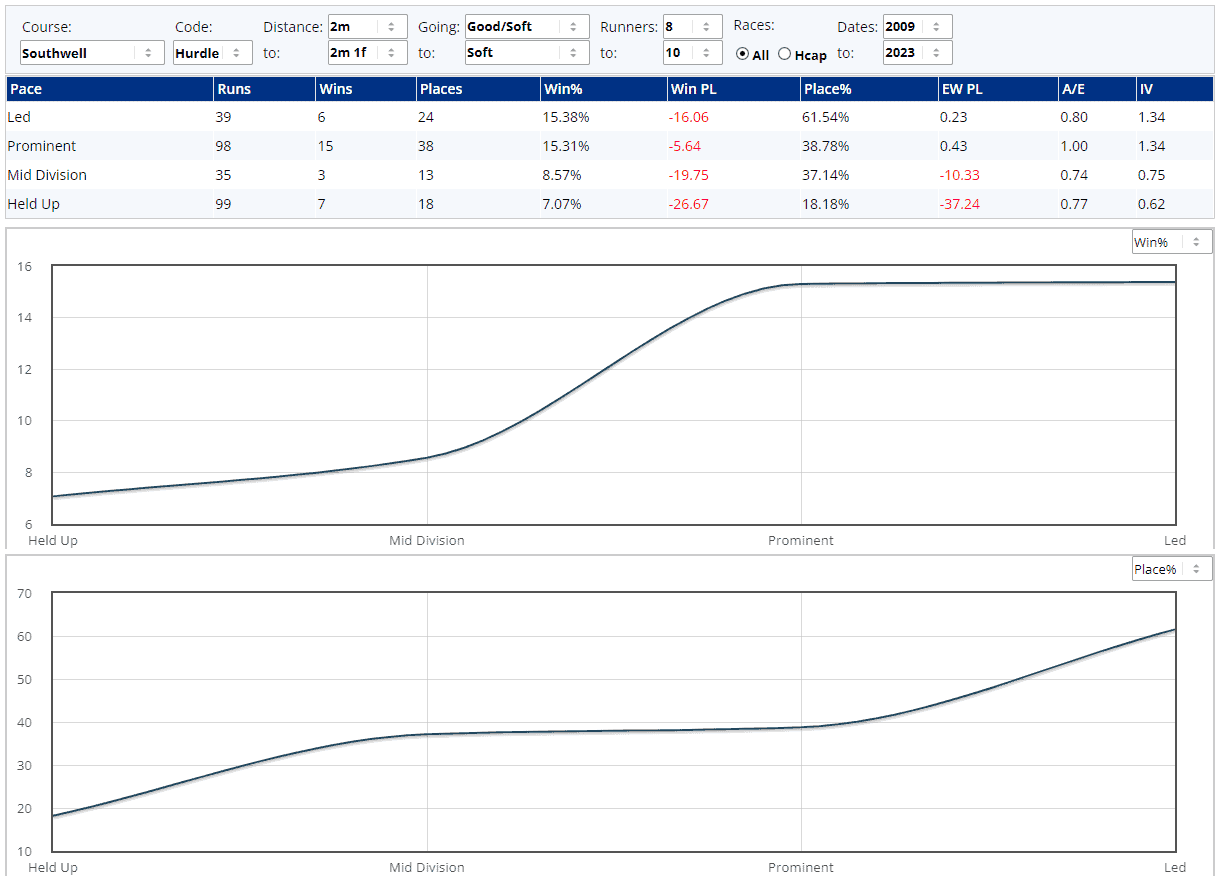Expand the maximum Distance 2m 1f selector
Screen dimensions: 1219x876
(x=367, y=53)
